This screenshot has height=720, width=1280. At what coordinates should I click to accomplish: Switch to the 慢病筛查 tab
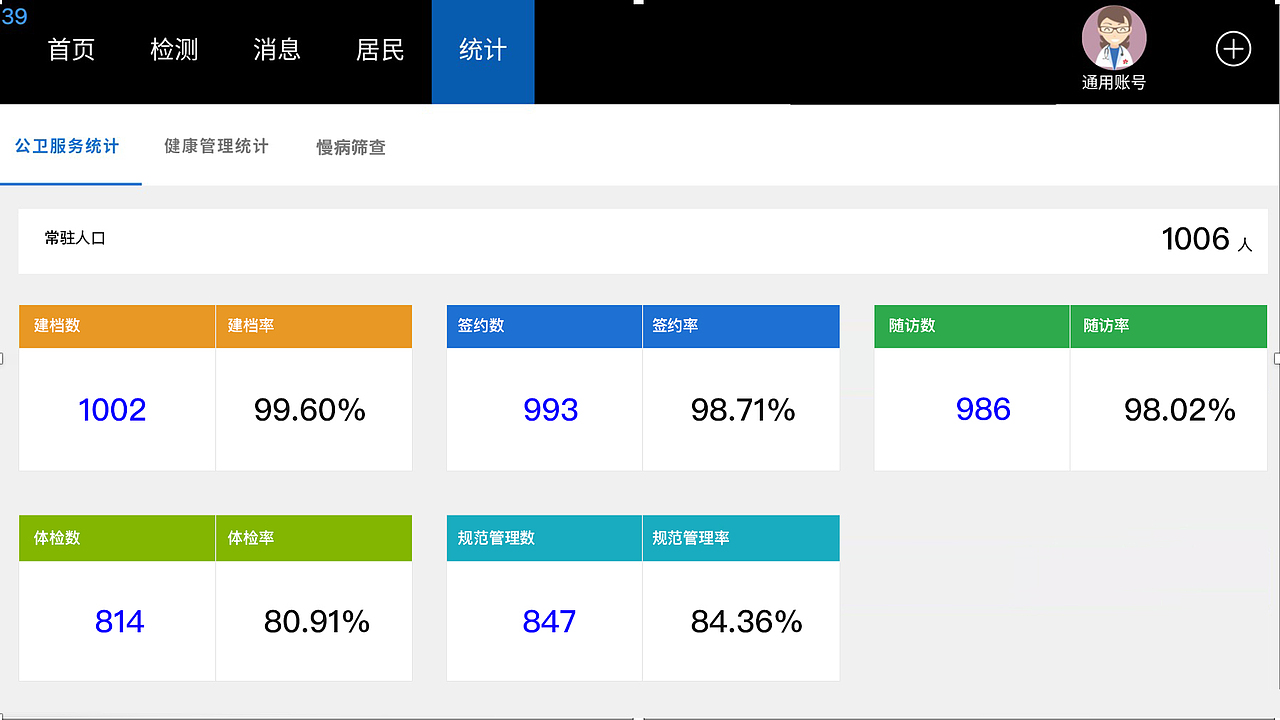pos(350,146)
